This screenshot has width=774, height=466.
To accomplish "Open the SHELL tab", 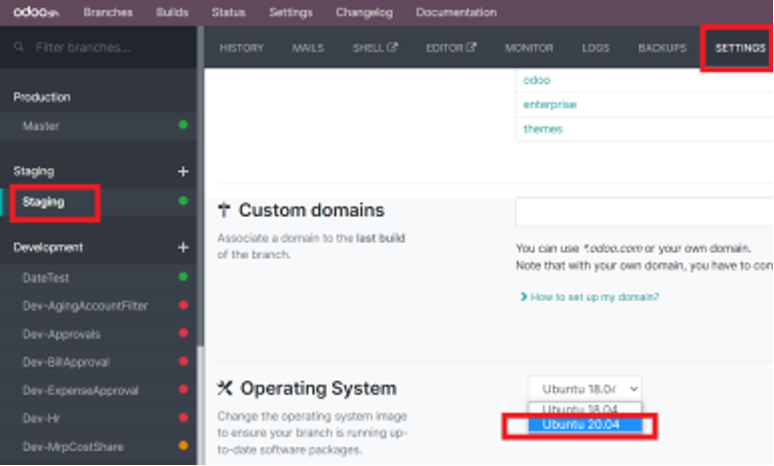I will tap(375, 48).
